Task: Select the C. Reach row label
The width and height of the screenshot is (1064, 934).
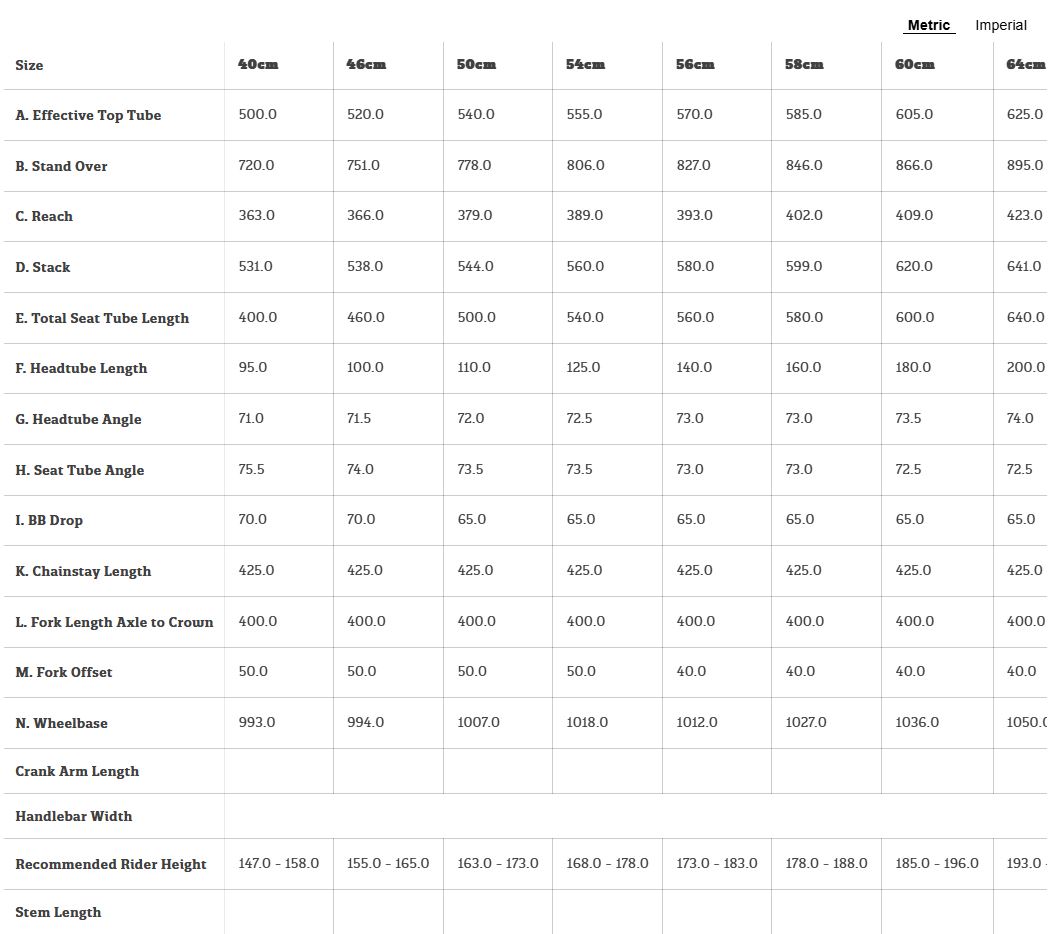Action: [44, 216]
